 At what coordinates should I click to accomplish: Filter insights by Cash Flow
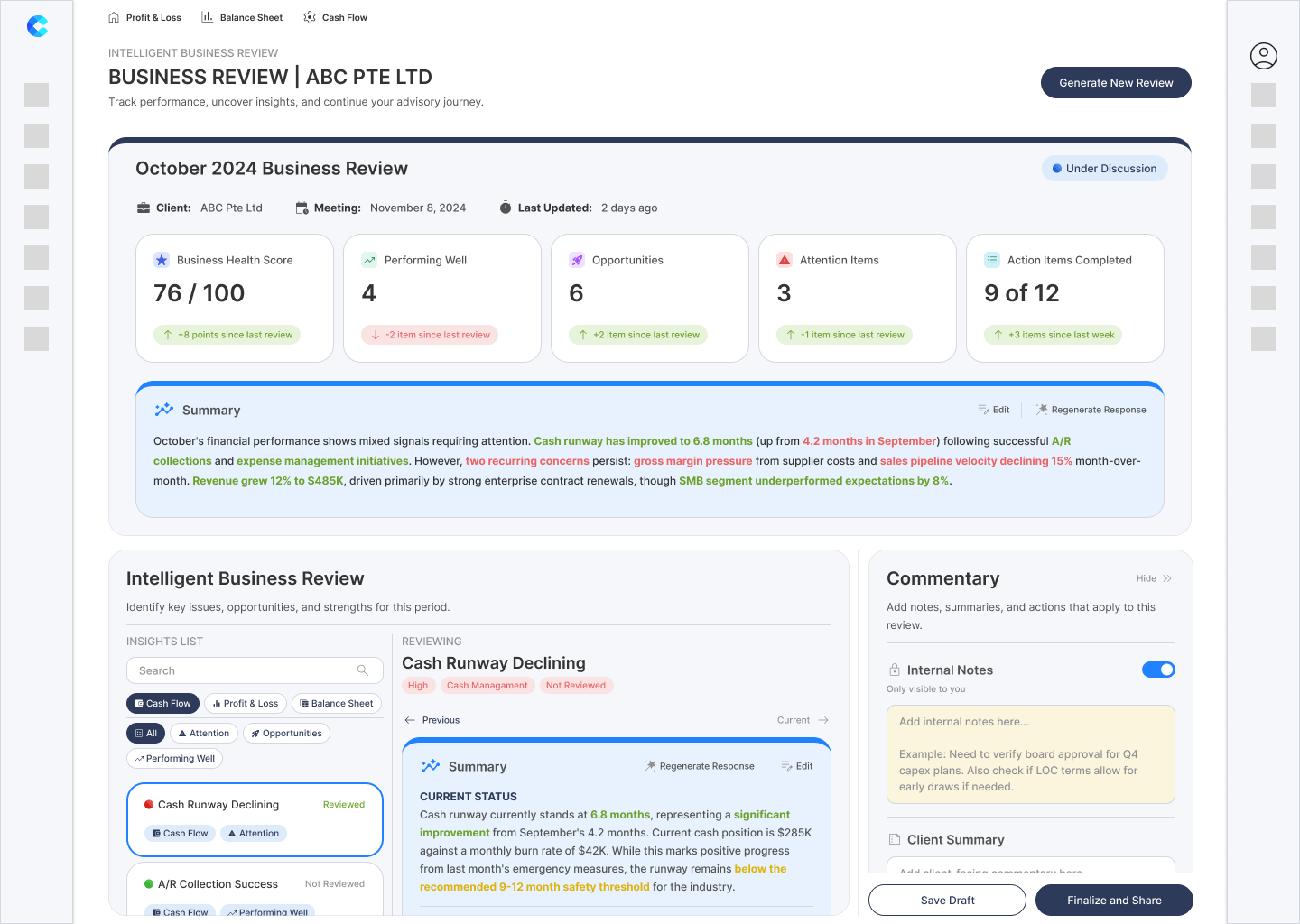pos(162,704)
